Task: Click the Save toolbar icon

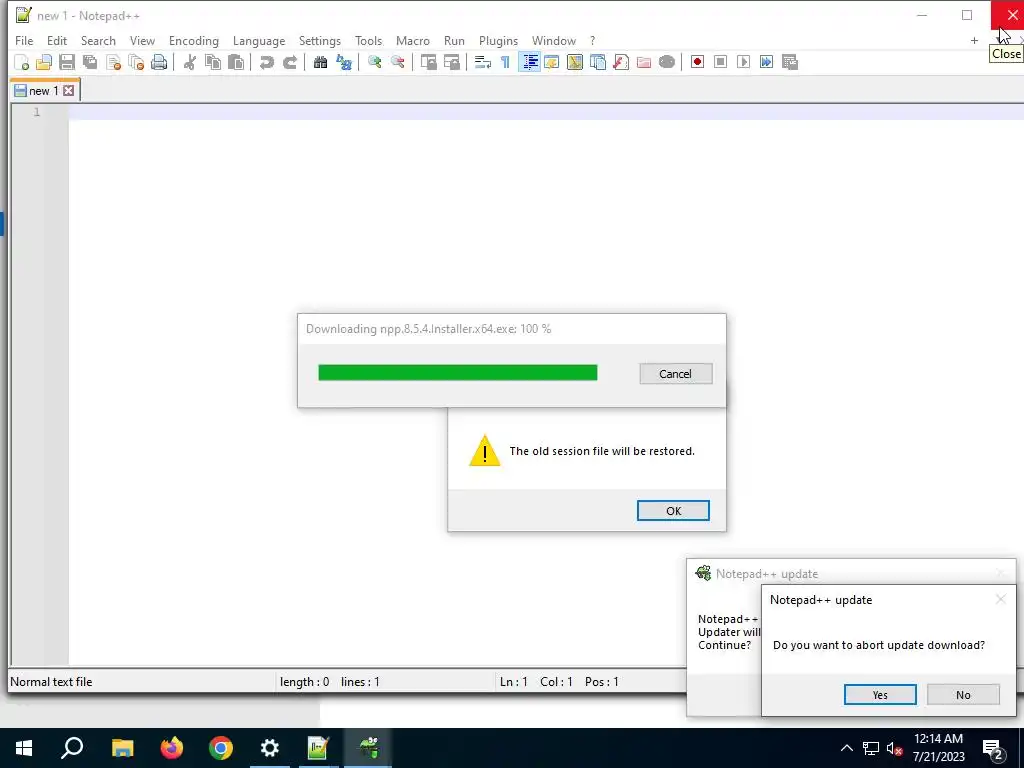Action: (x=67, y=62)
